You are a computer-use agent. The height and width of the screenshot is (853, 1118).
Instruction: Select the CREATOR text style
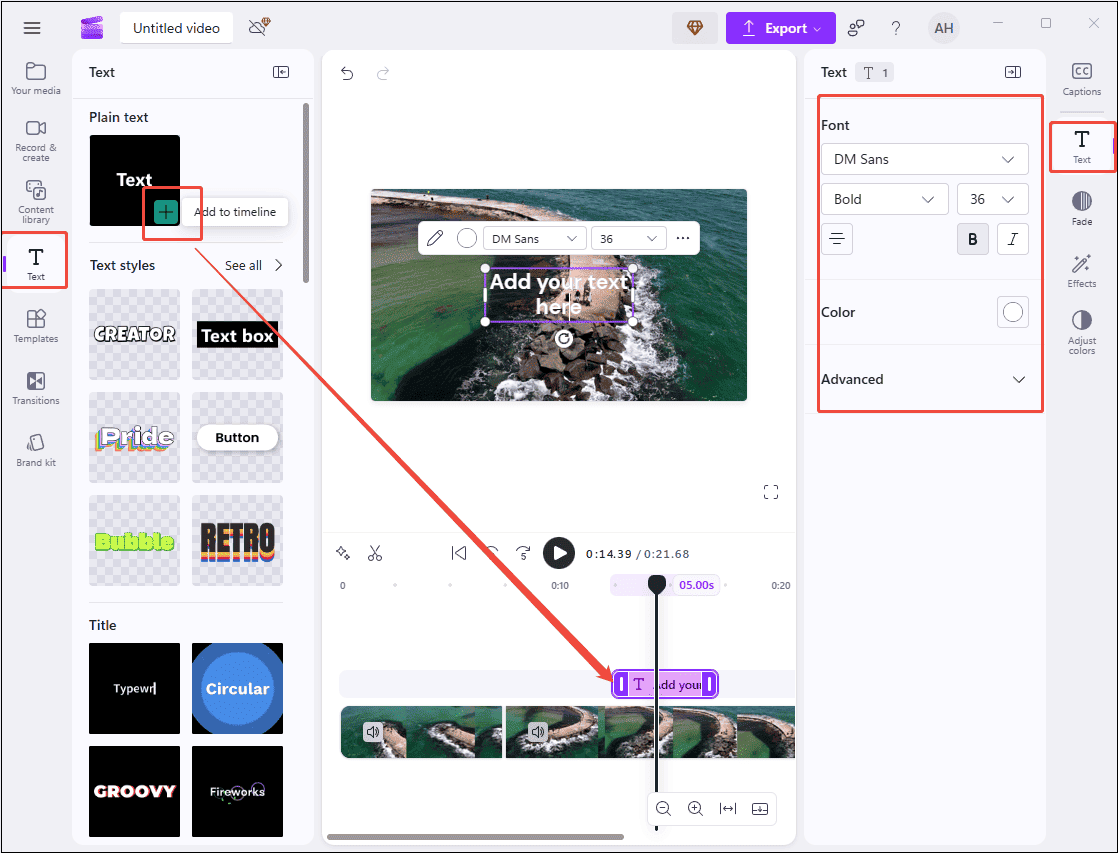135,334
